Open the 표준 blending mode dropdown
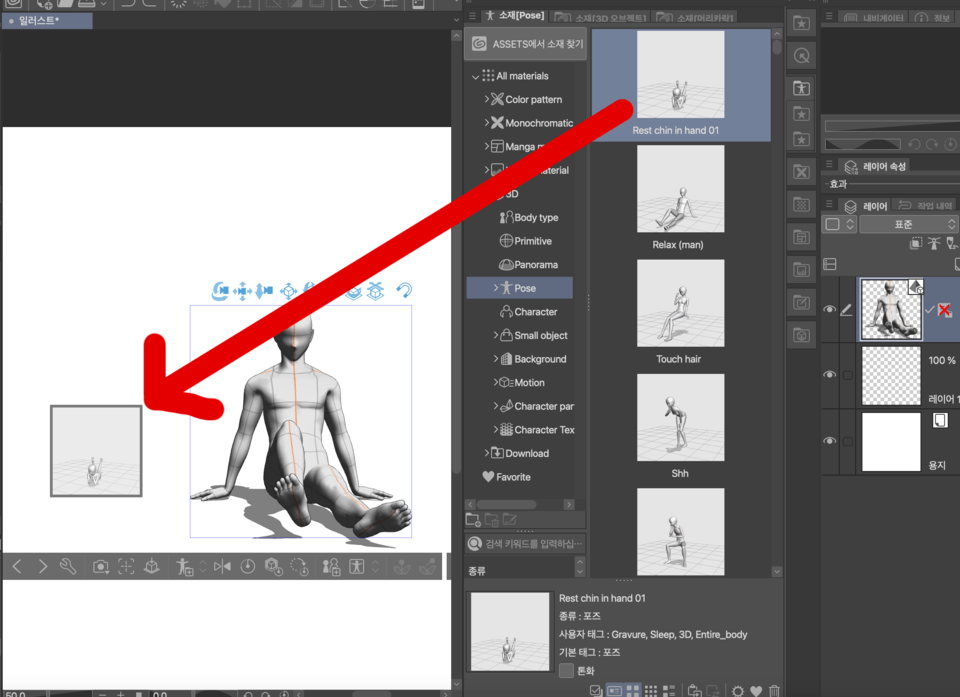Viewport: 960px width, 697px height. click(909, 224)
